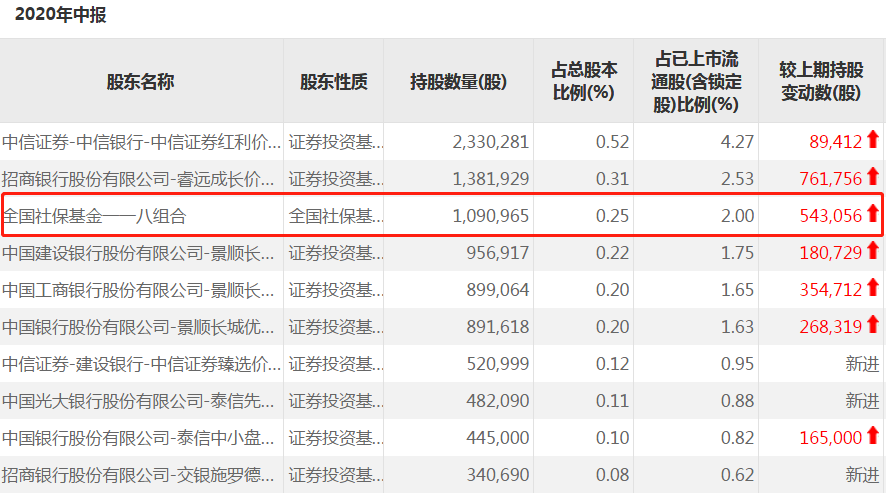Click the change value 89,412
This screenshot has width=886, height=493.
click(836, 141)
